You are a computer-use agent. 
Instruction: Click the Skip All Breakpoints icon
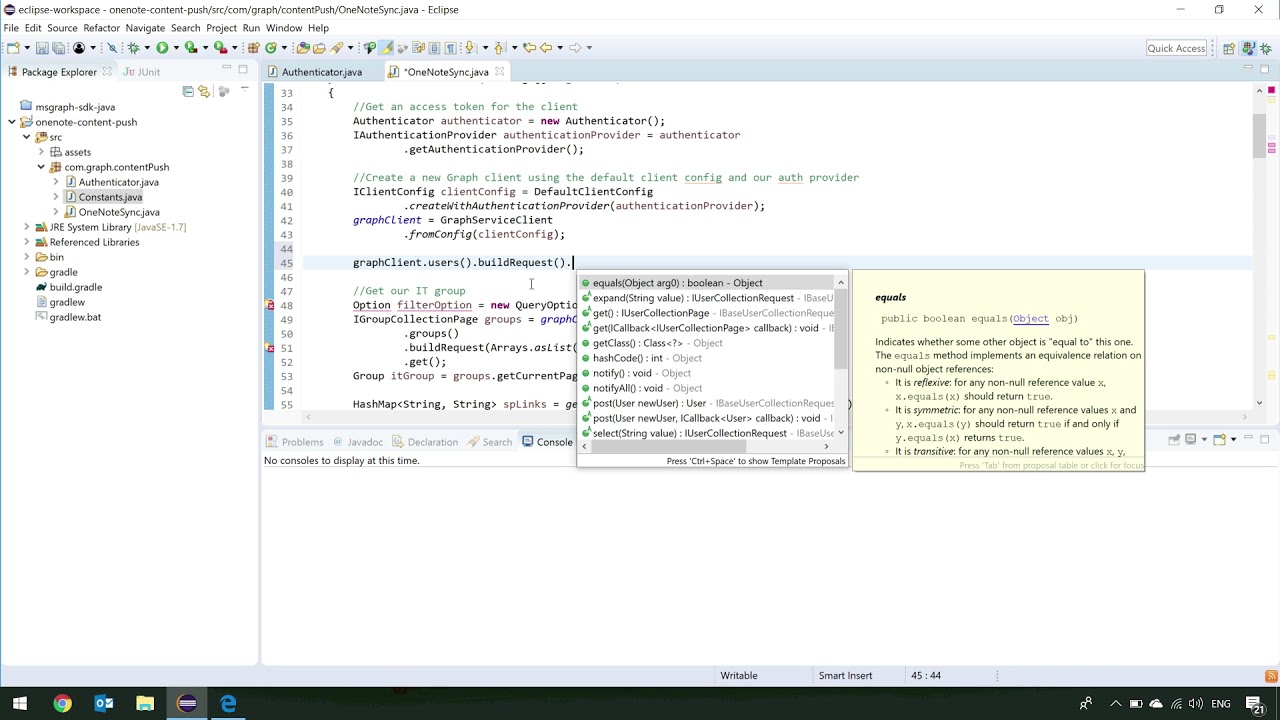tap(112, 48)
